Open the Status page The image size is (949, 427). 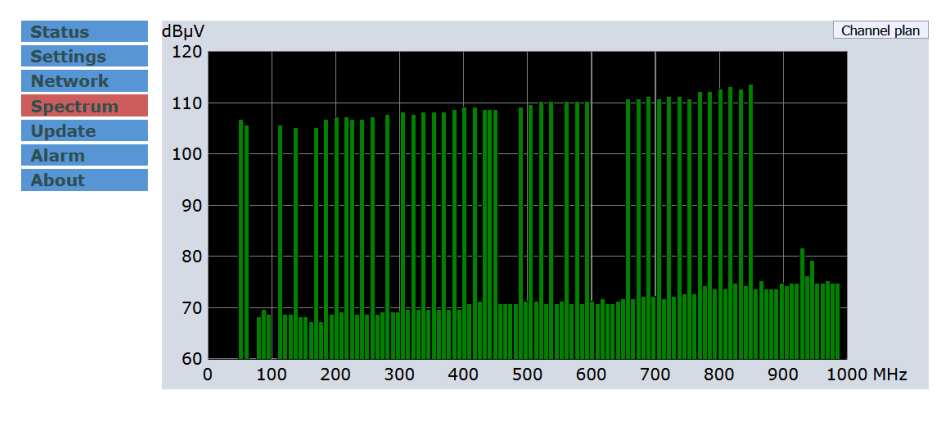tap(84, 31)
